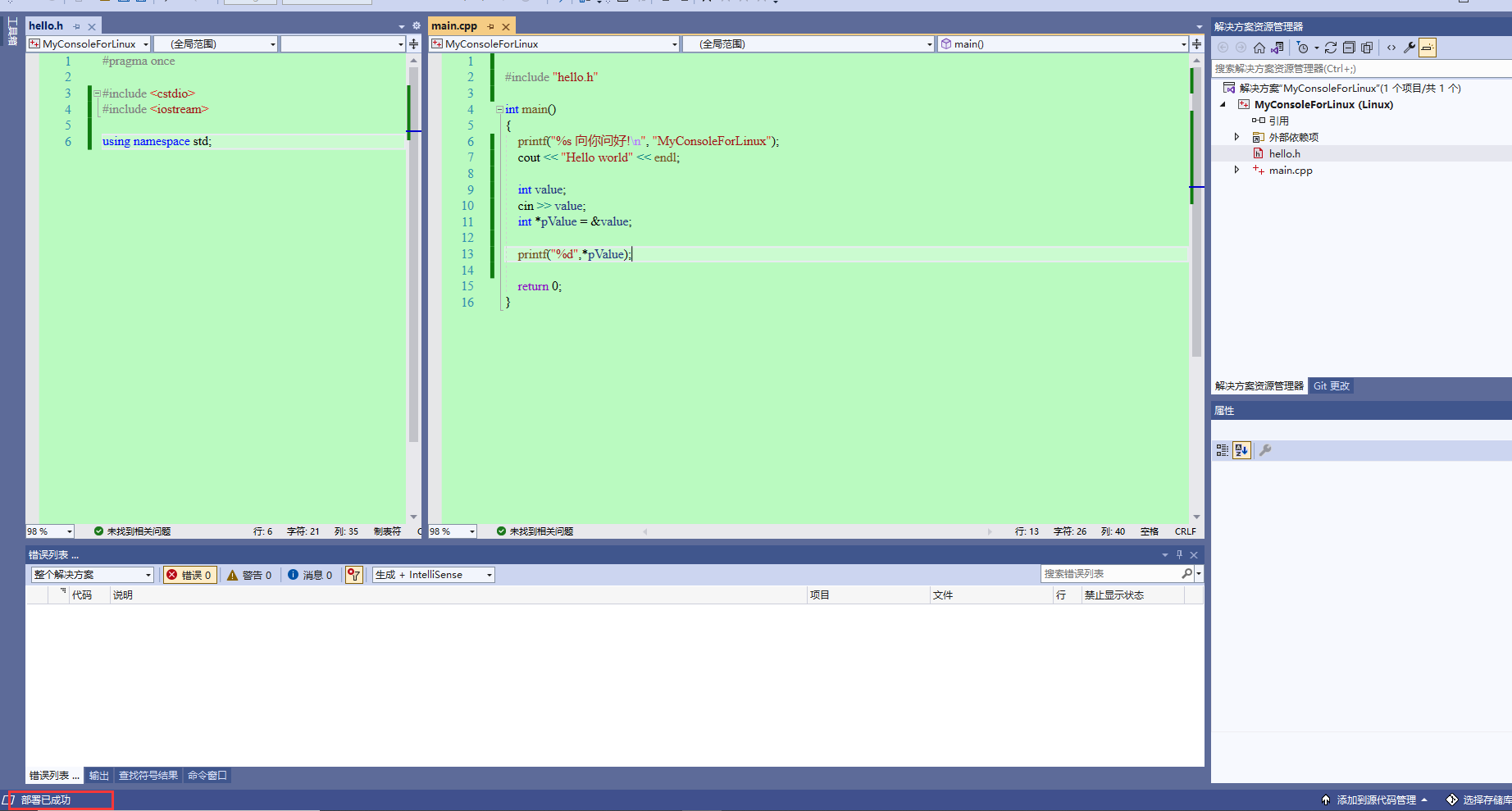Image resolution: width=1512 pixels, height=811 pixels.
Task: Click the split-editor button in main.cpp pane
Action: point(1196,43)
